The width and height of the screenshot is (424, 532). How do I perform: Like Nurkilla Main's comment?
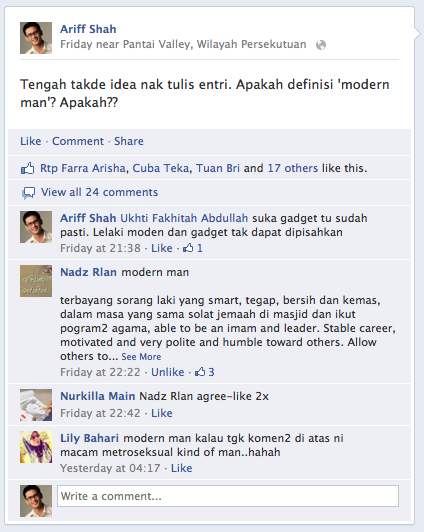click(162, 413)
